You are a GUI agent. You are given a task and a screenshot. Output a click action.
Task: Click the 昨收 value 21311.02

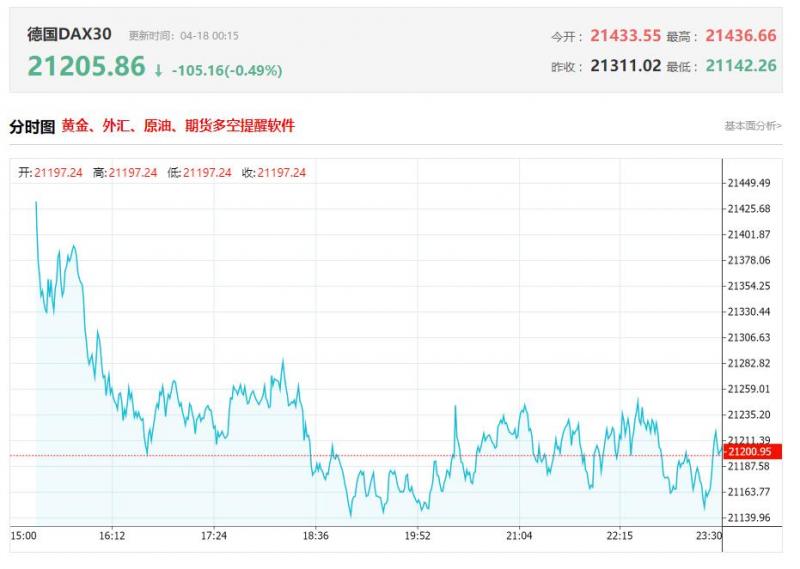(625, 65)
